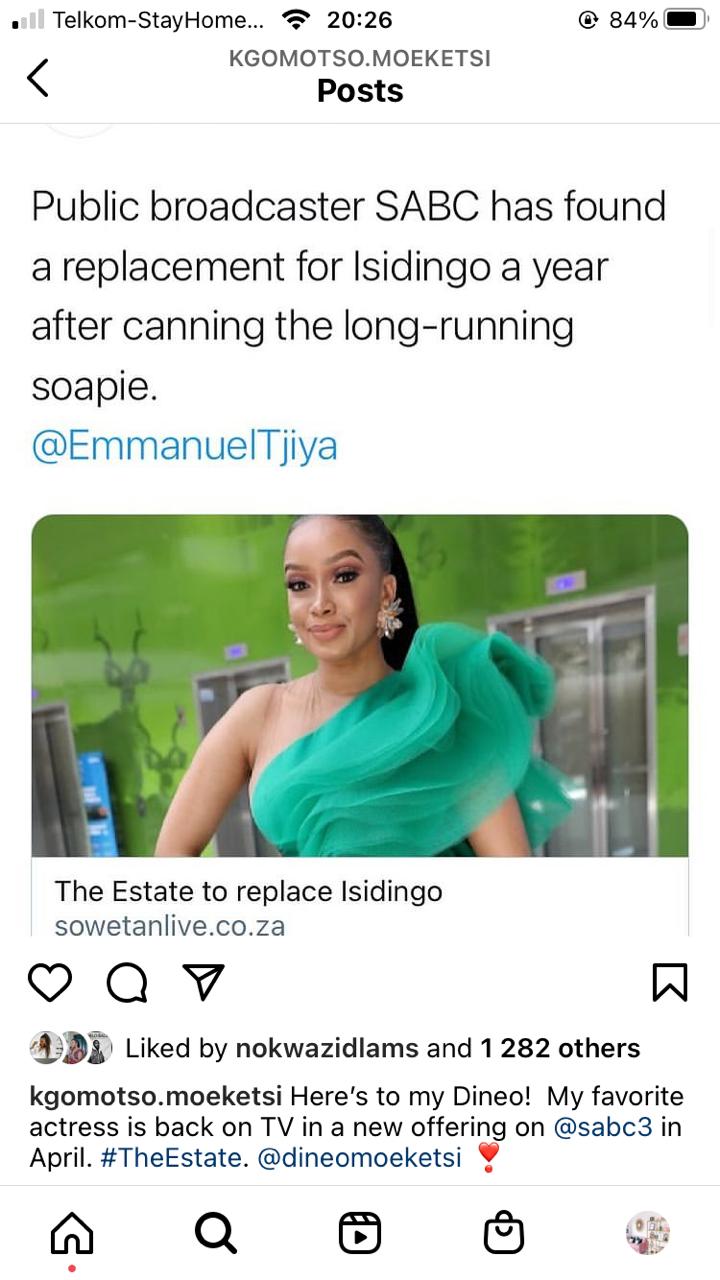Tap the #TheEstate hashtag
720x1280 pixels.
[173, 1158]
